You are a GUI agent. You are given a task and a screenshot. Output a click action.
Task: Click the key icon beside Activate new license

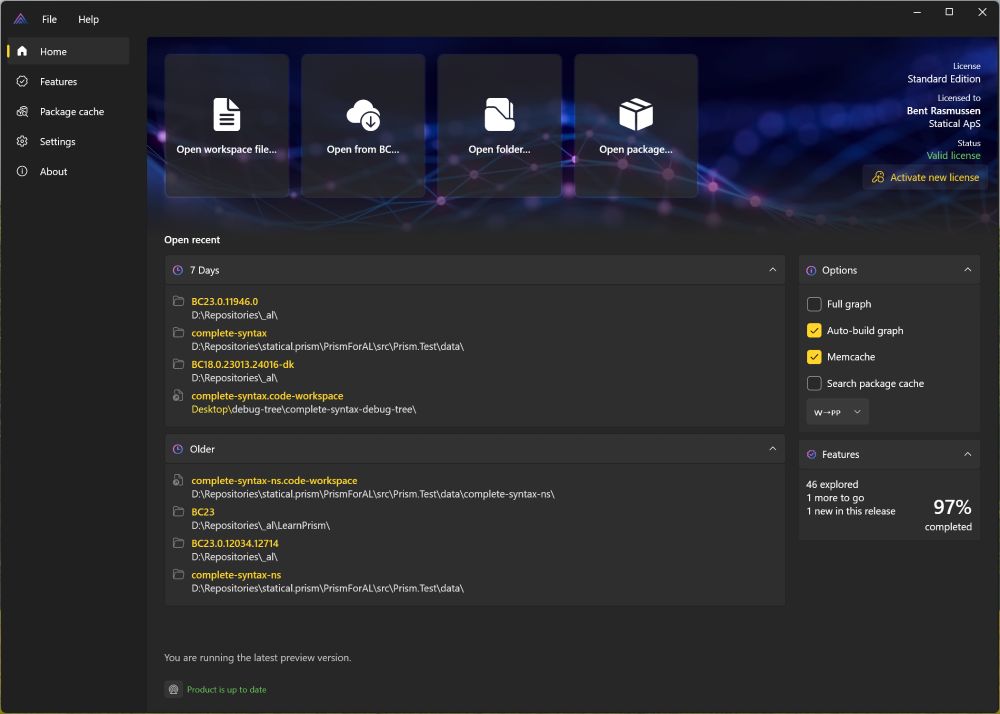(878, 177)
